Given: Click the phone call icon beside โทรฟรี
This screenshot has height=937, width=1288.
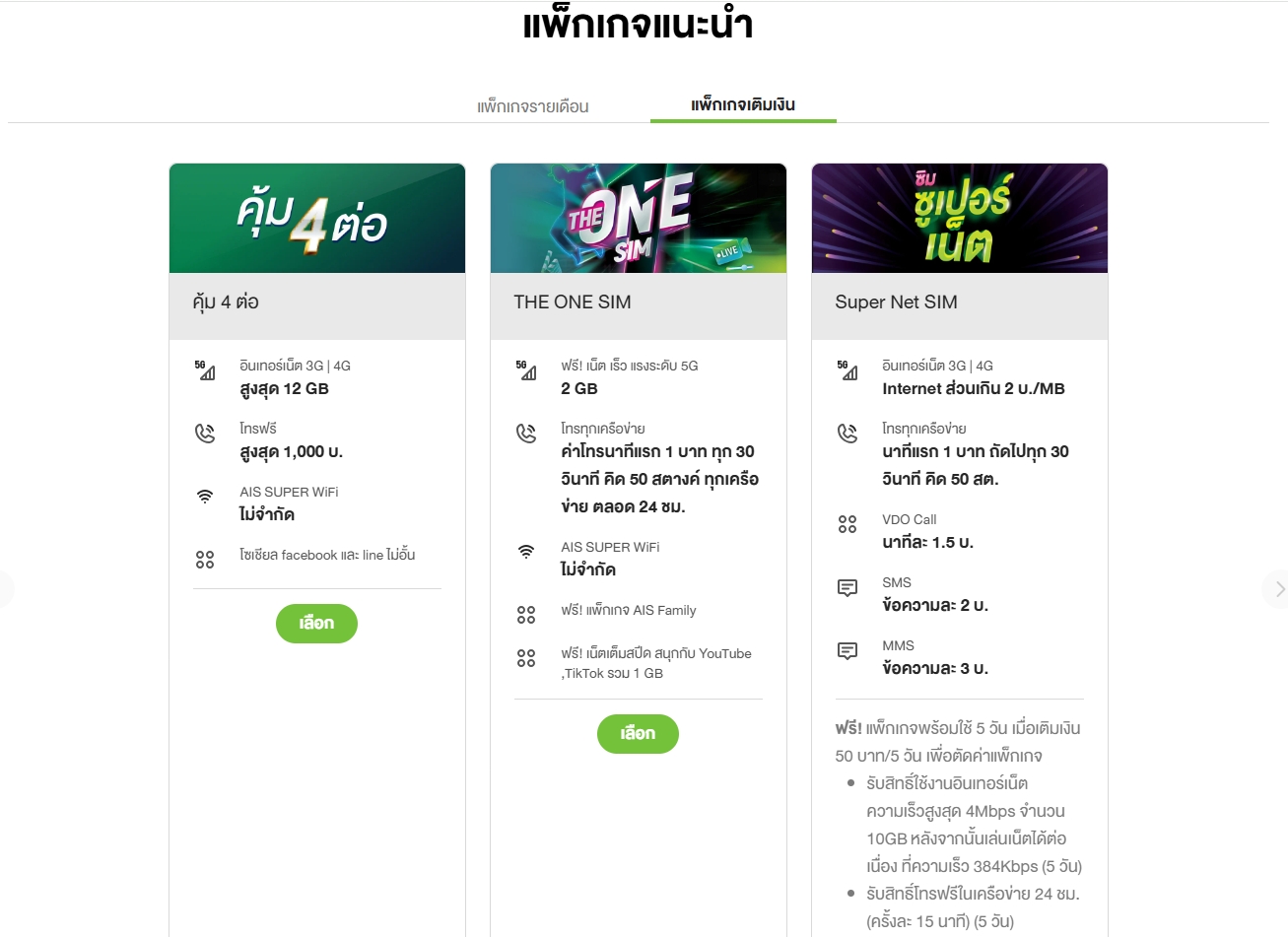Looking at the screenshot, I should (205, 434).
